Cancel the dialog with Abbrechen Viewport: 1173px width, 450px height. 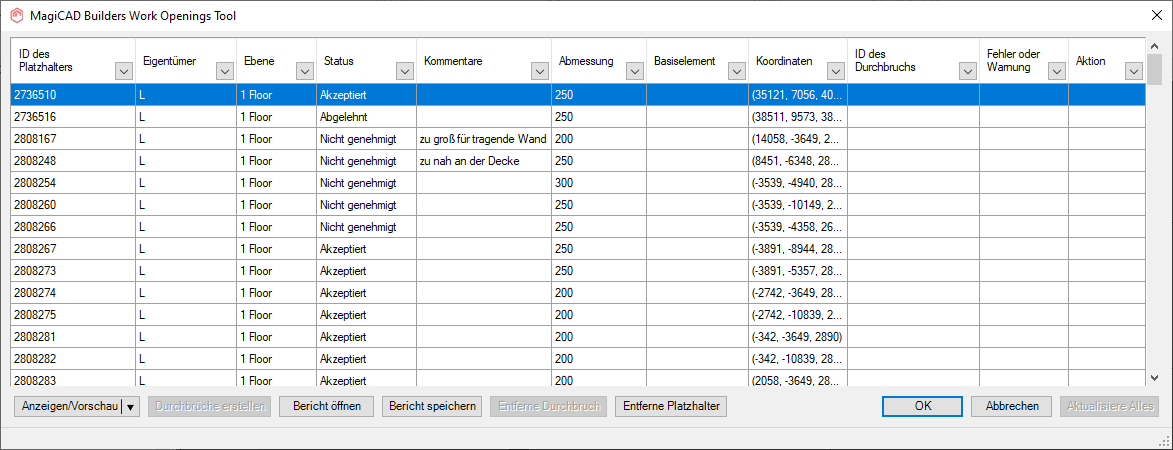point(1011,406)
